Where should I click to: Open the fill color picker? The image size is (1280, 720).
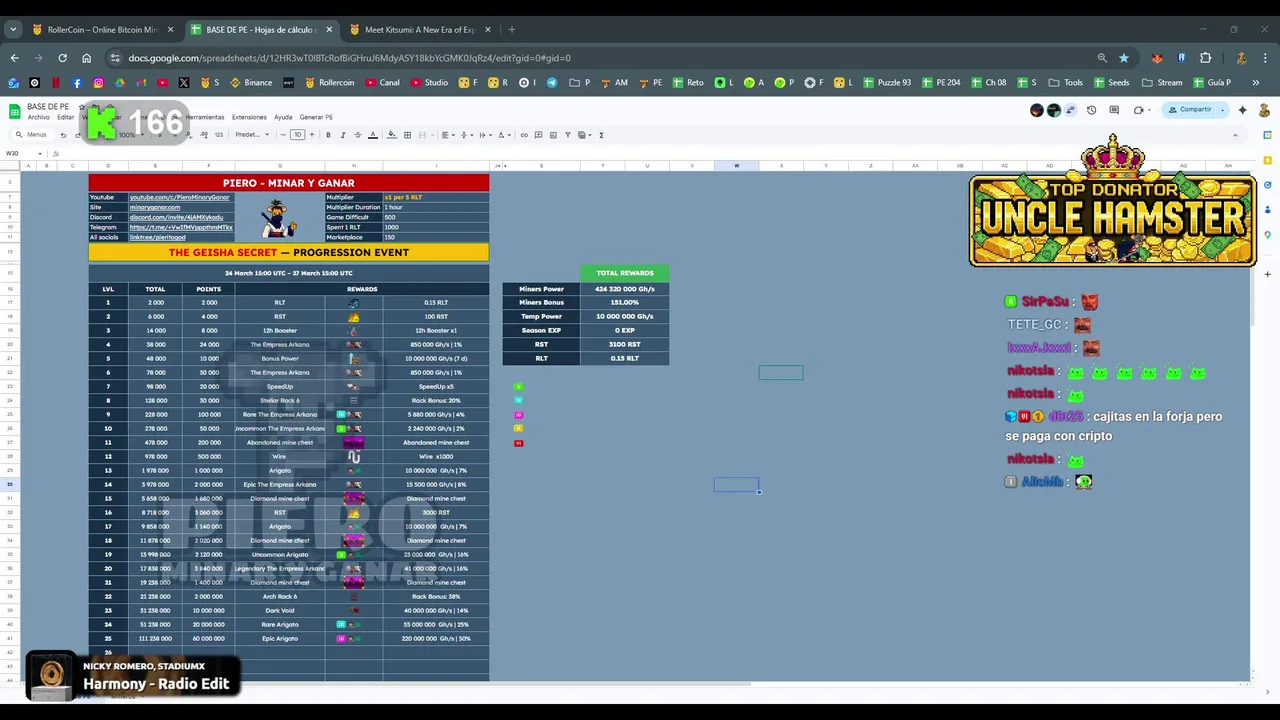pos(392,135)
